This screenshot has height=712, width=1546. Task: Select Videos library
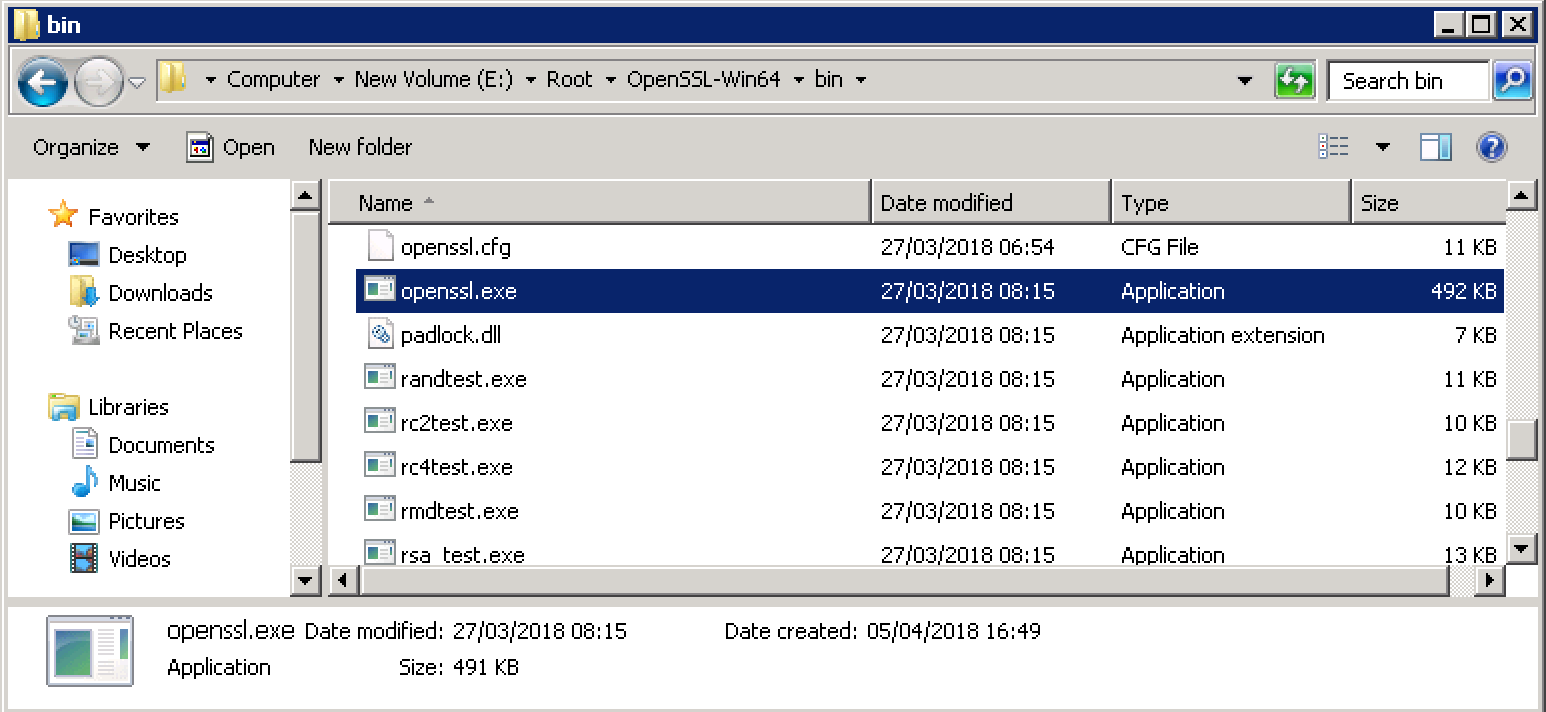click(139, 559)
